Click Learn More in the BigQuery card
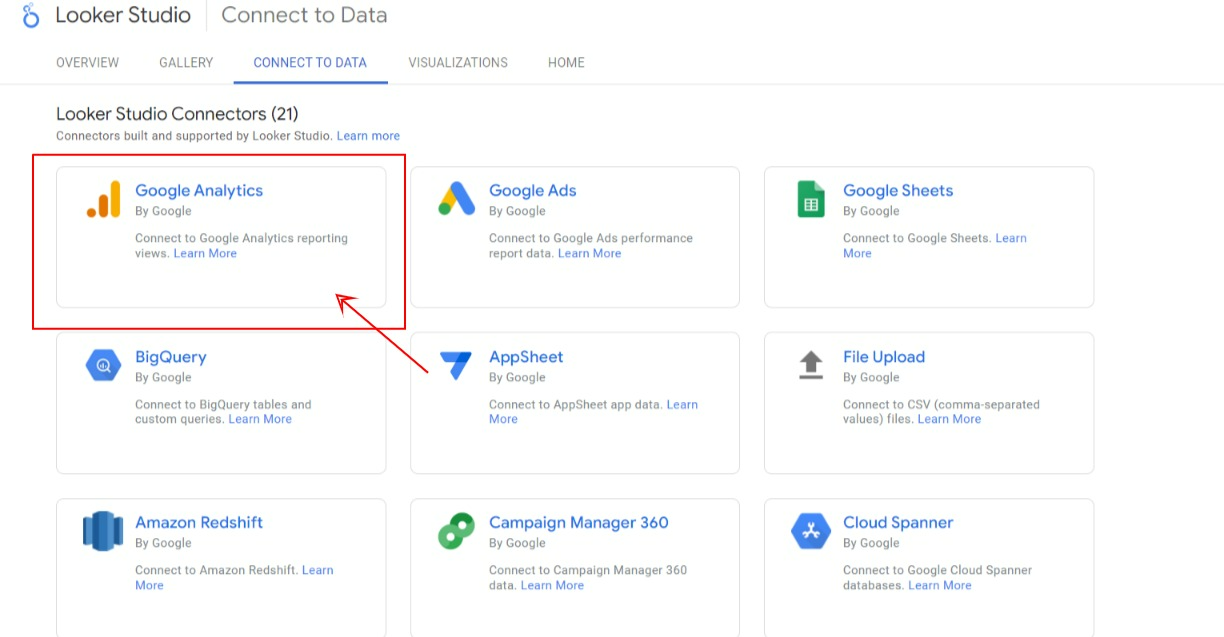 (260, 419)
